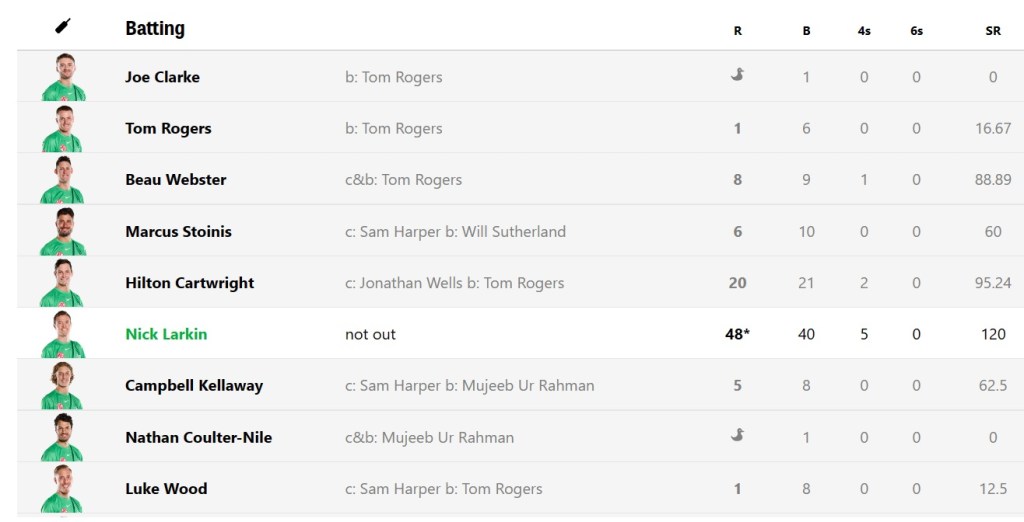
Task: Click Marcus Stoinis' headshot
Action: click(64, 231)
